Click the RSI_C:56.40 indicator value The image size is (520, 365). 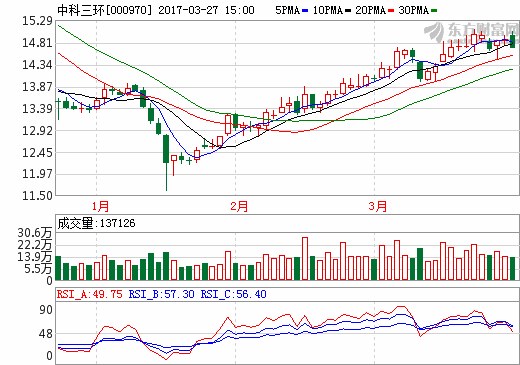(234, 294)
